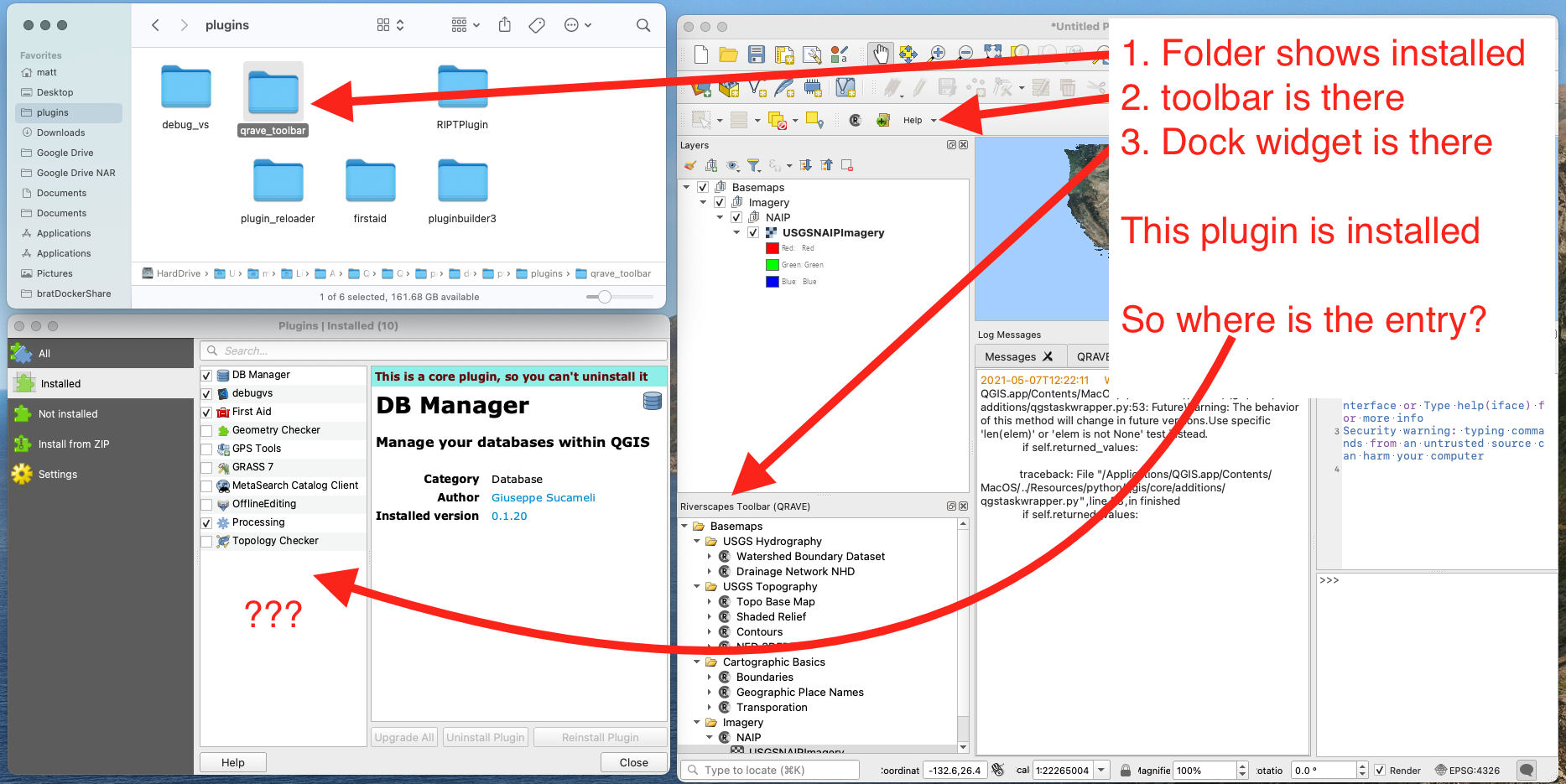Open a new QGIS project
This screenshot has height=784, width=1566.
pos(700,55)
